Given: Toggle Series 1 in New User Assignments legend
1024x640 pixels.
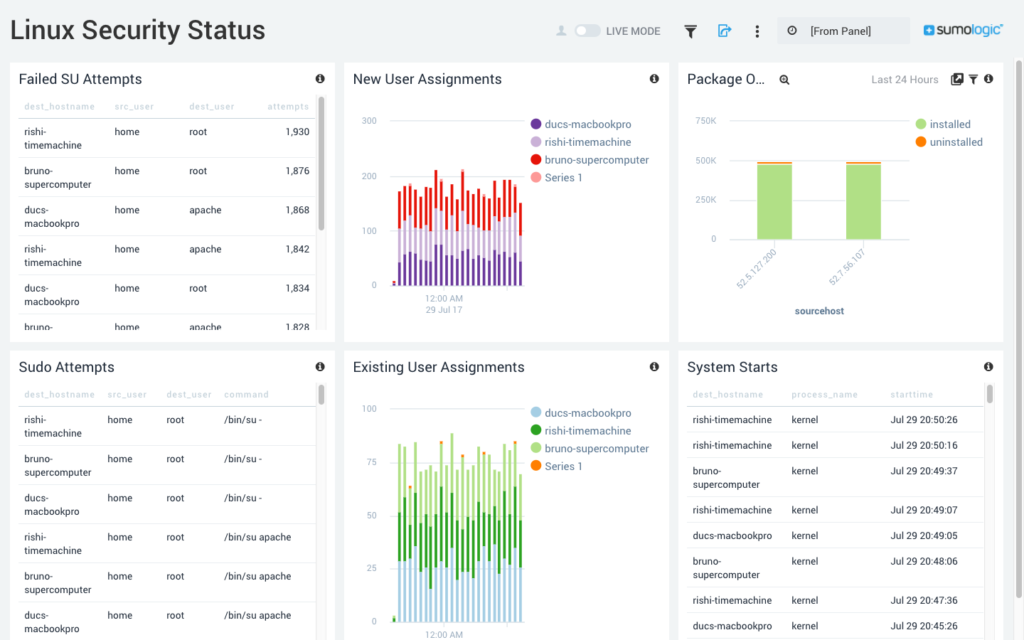Looking at the screenshot, I should pyautogui.click(x=556, y=177).
